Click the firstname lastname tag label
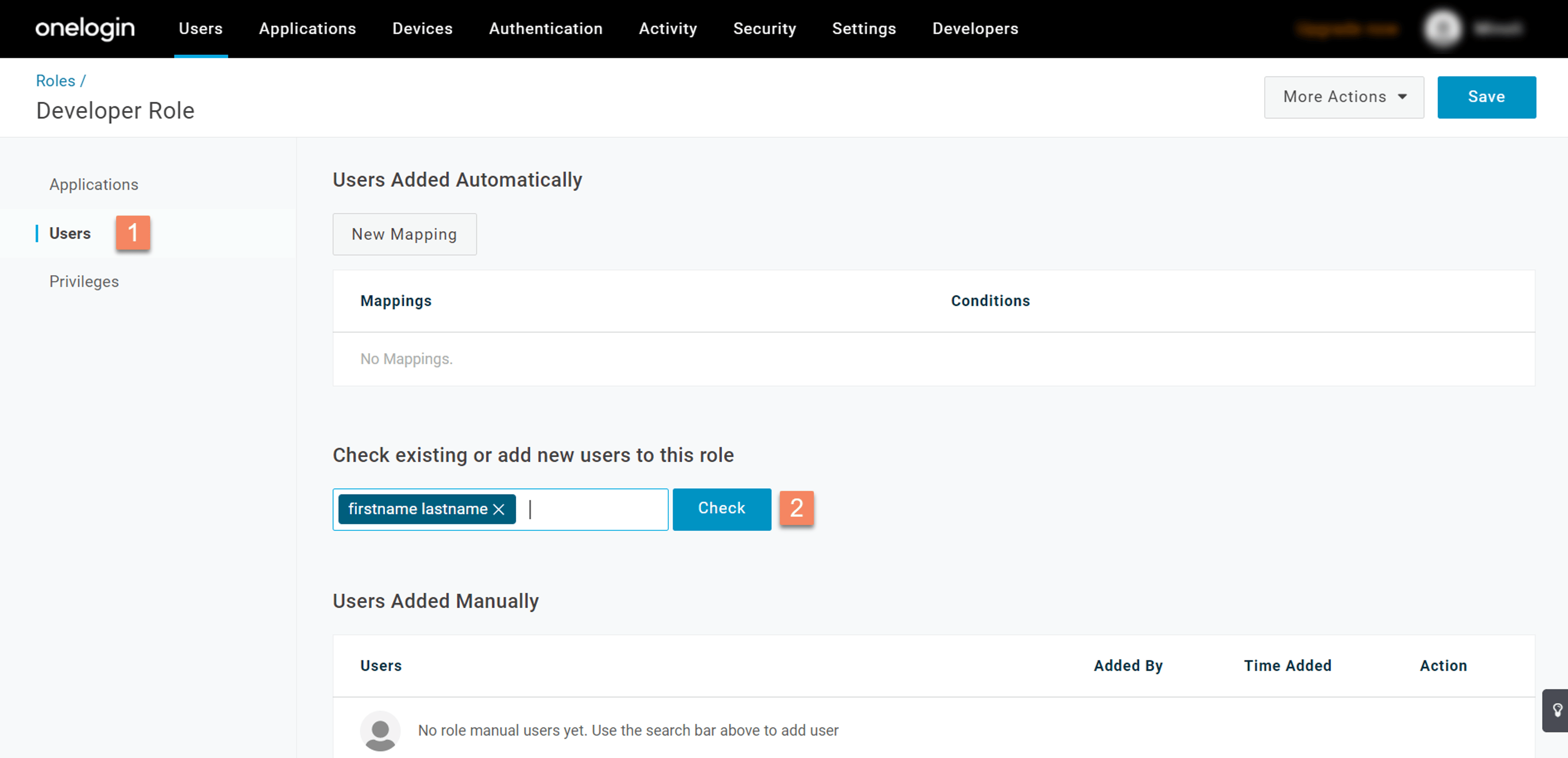The width and height of the screenshot is (1568, 758). pyautogui.click(x=418, y=509)
